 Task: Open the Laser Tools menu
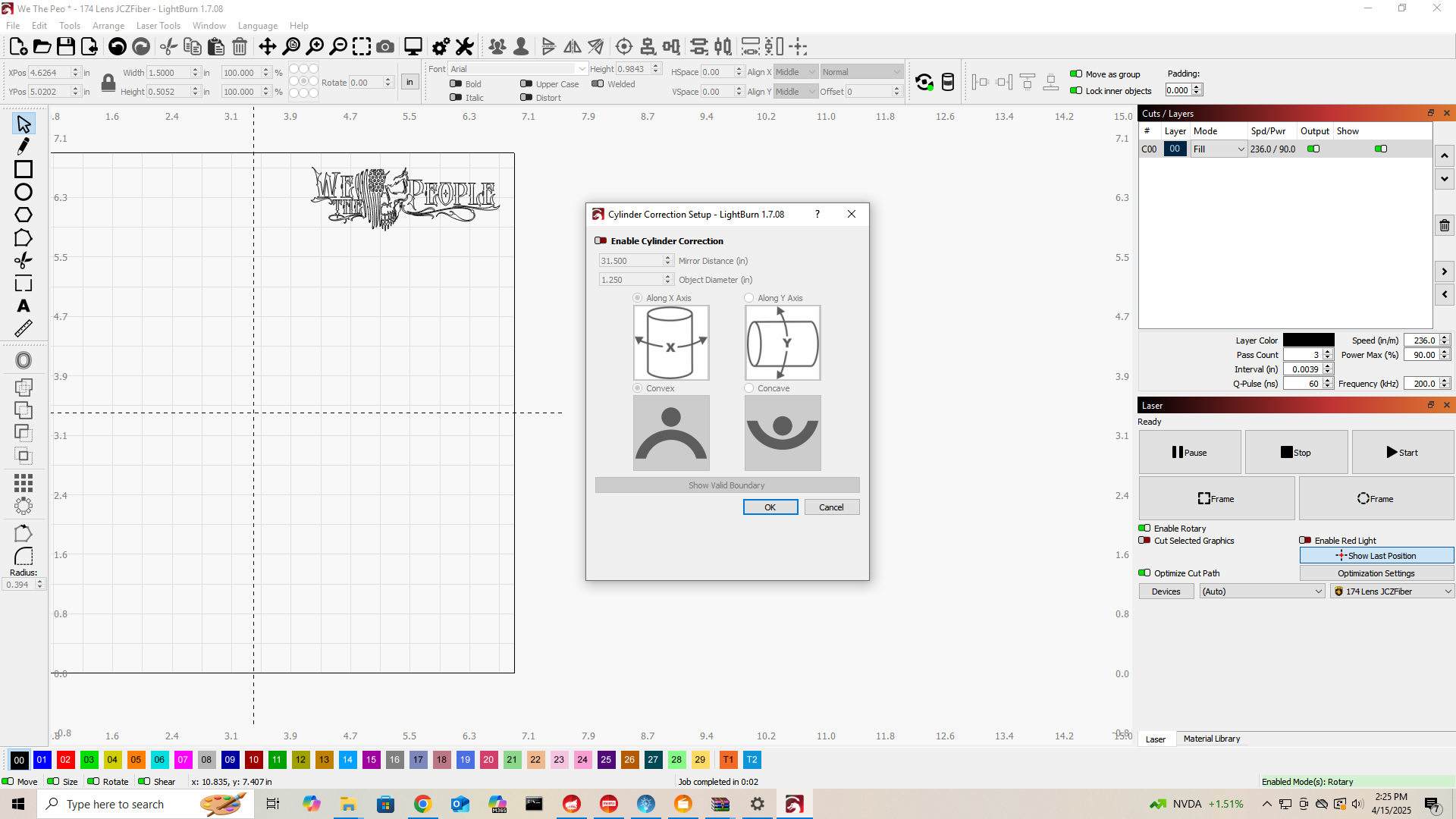[158, 26]
